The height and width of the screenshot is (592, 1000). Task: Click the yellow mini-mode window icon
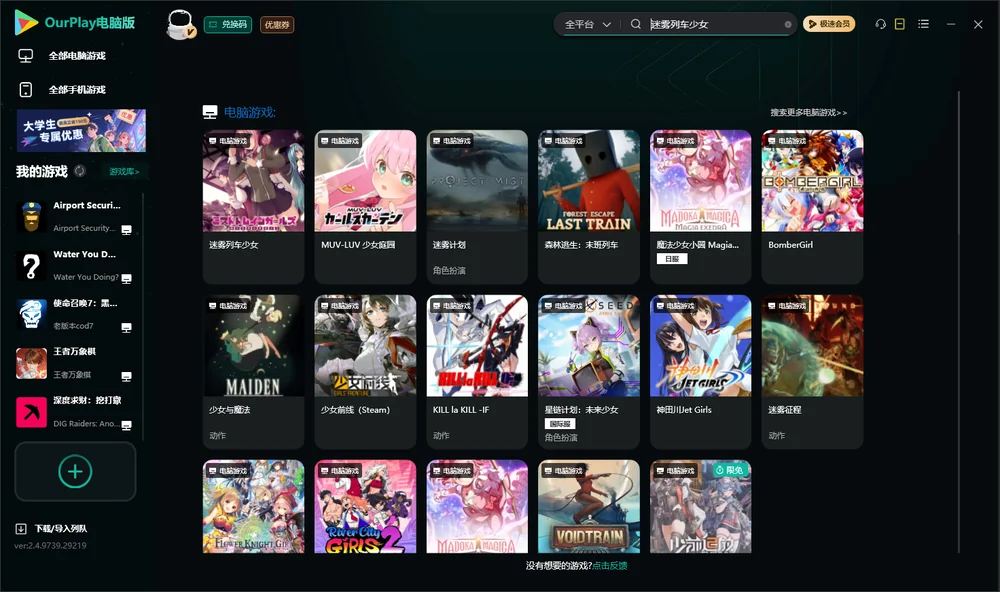tap(900, 24)
